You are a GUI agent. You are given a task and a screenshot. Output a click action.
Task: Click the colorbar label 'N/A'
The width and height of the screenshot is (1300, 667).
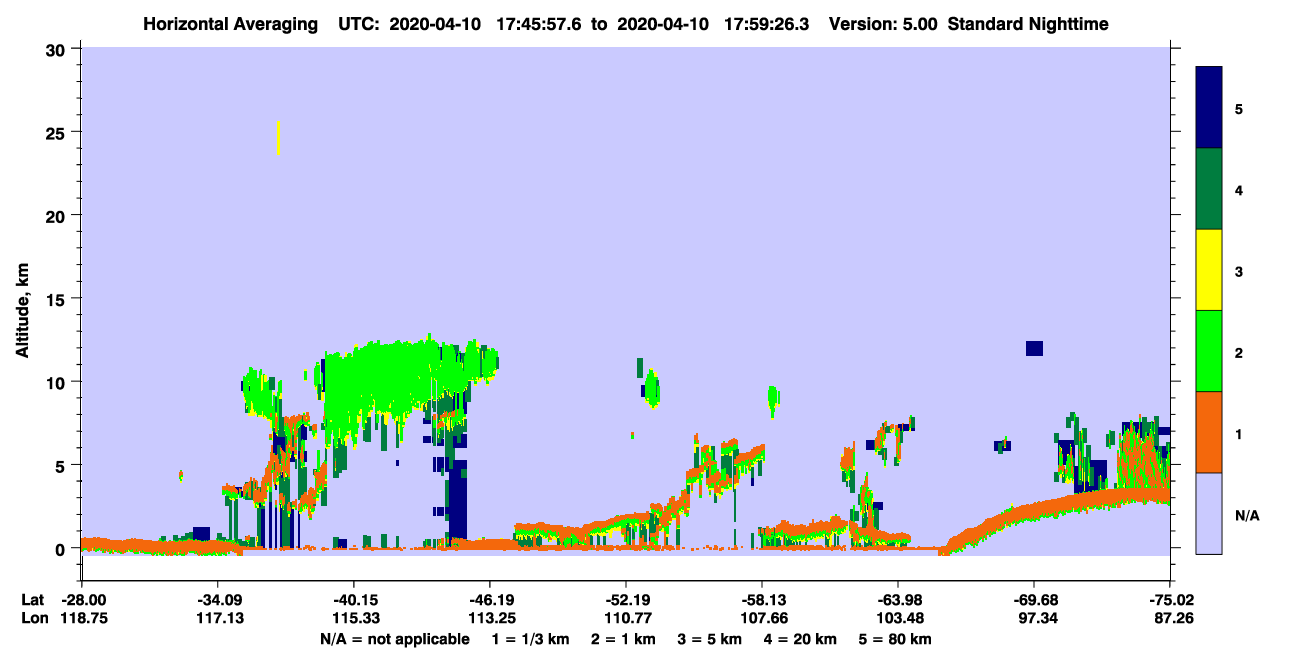1246,516
